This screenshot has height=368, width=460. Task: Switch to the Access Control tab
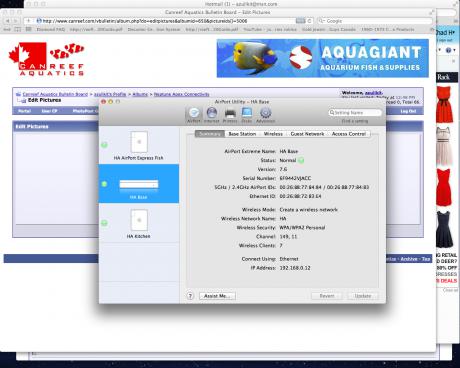349,134
